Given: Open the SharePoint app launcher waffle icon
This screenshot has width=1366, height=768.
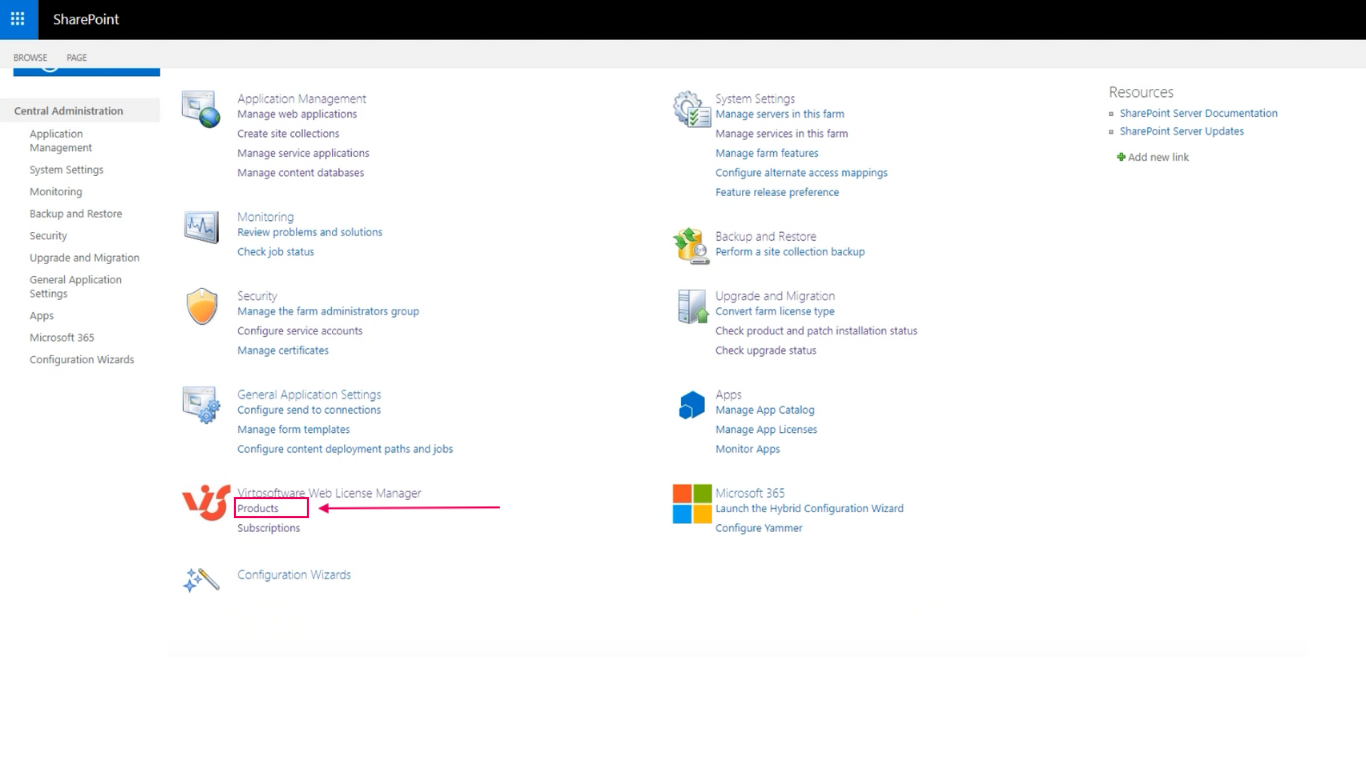Looking at the screenshot, I should [17, 19].
